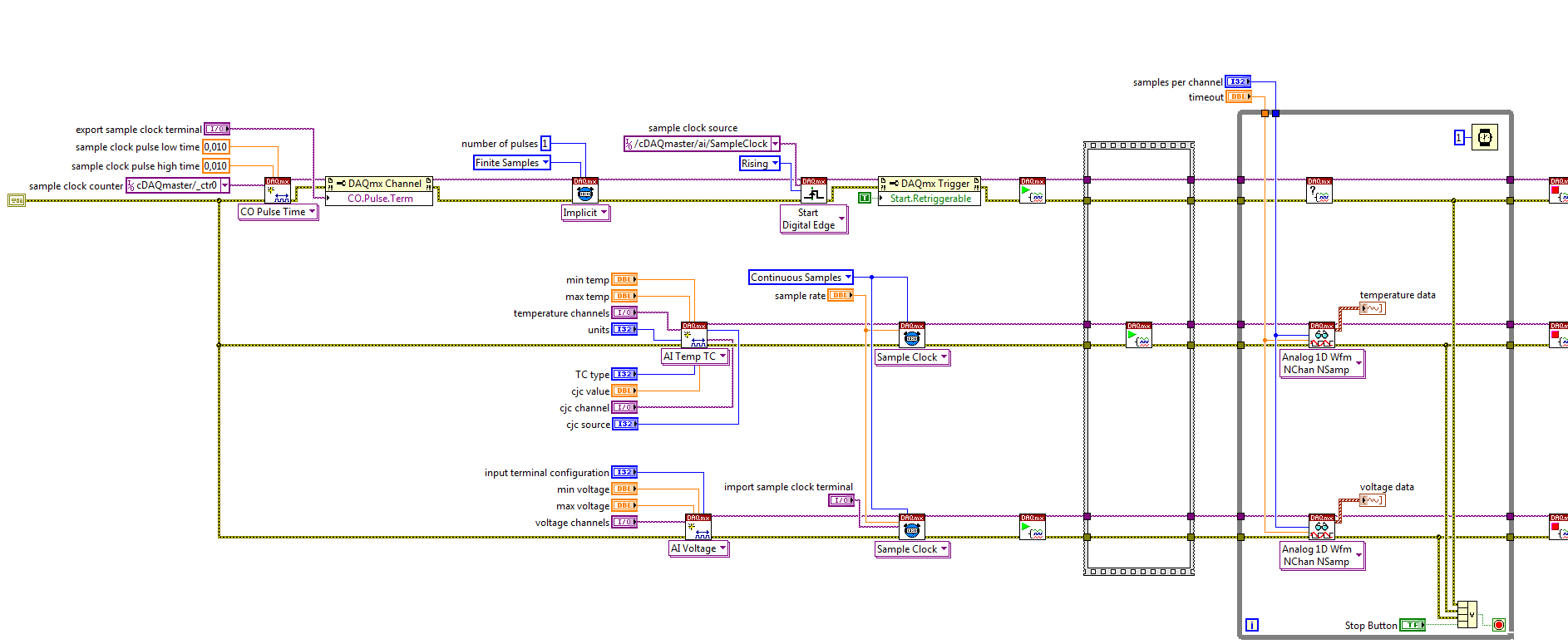Click the TC type I32 terminal
Viewport: 1568px width, 644px height.
(624, 374)
